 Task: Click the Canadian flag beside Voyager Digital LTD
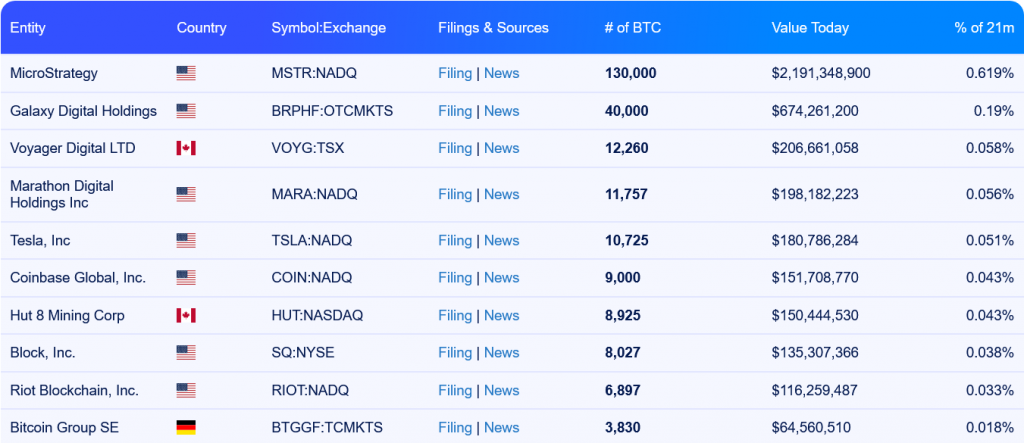pyautogui.click(x=185, y=148)
